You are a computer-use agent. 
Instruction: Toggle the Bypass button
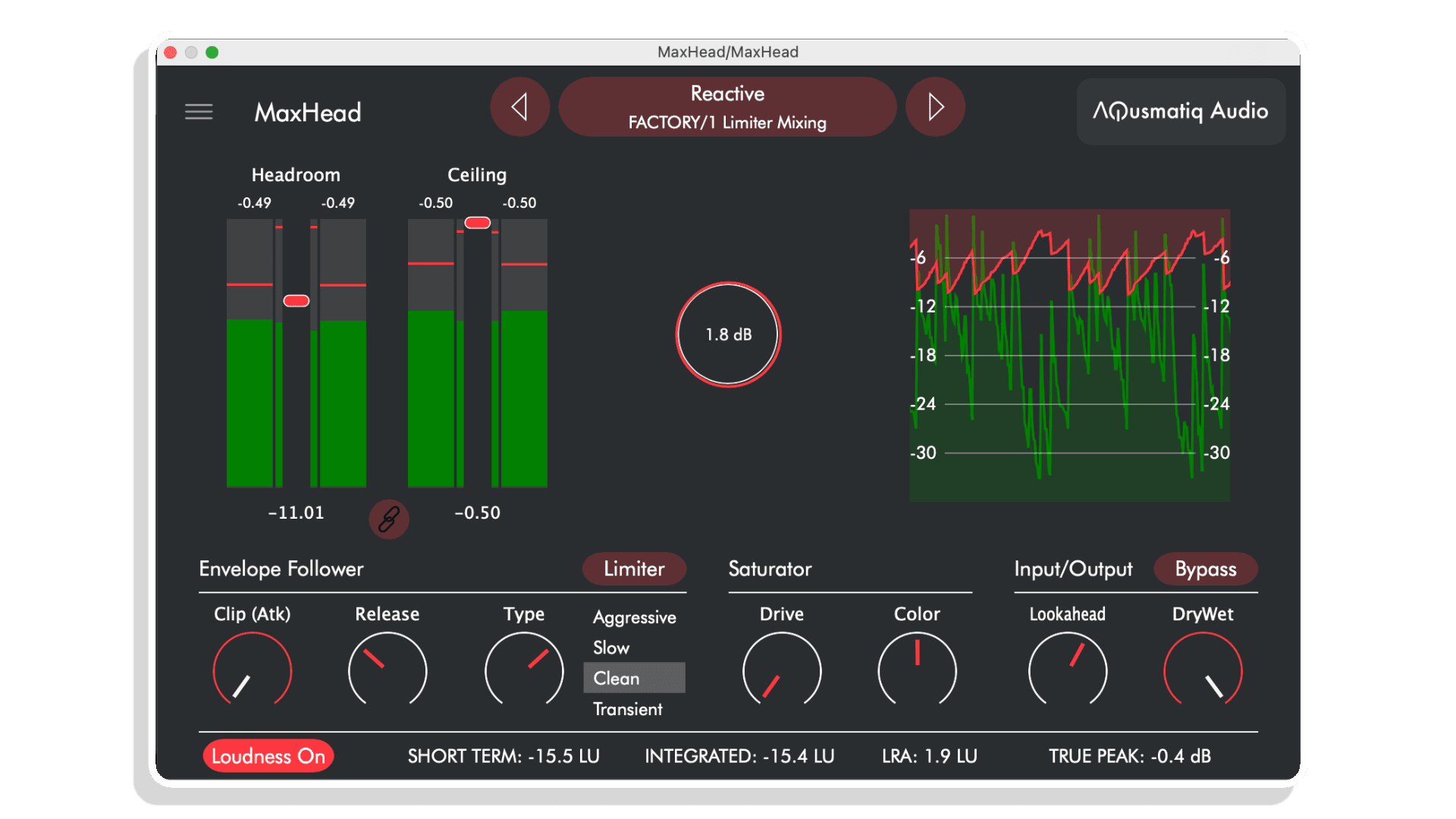point(1206,569)
